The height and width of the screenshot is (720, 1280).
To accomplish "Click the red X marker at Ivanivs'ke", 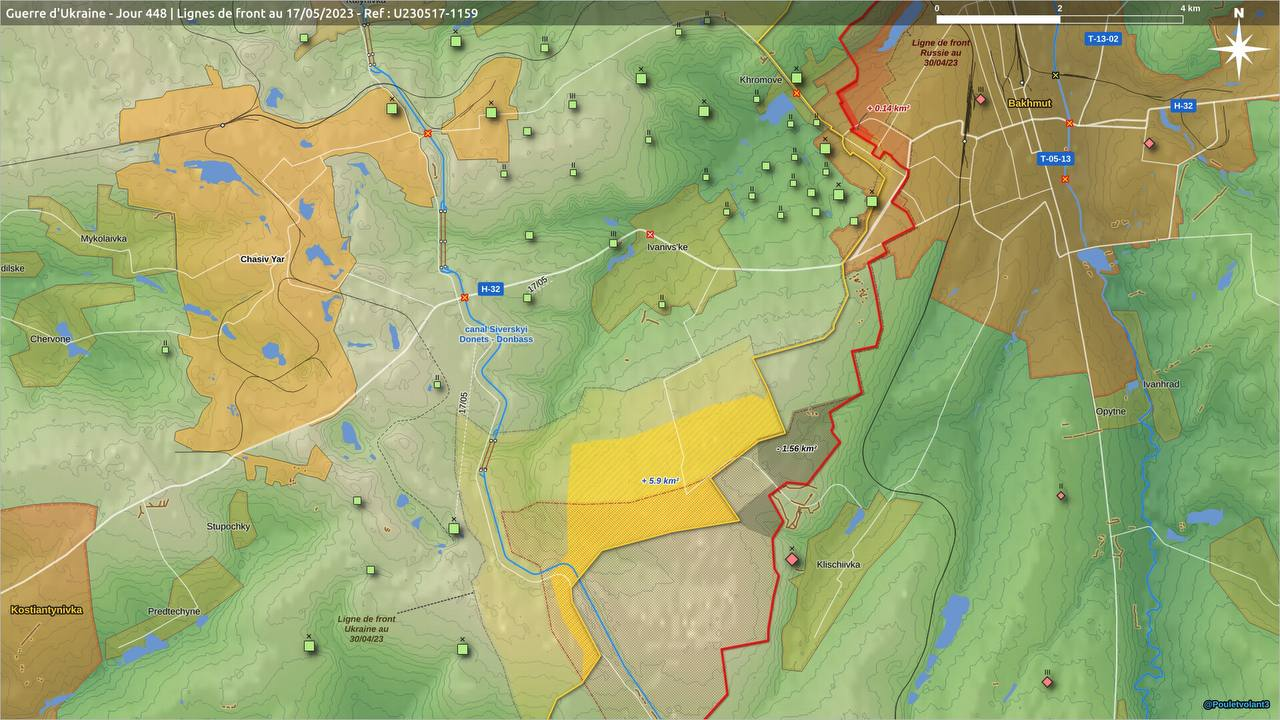I will (650, 234).
